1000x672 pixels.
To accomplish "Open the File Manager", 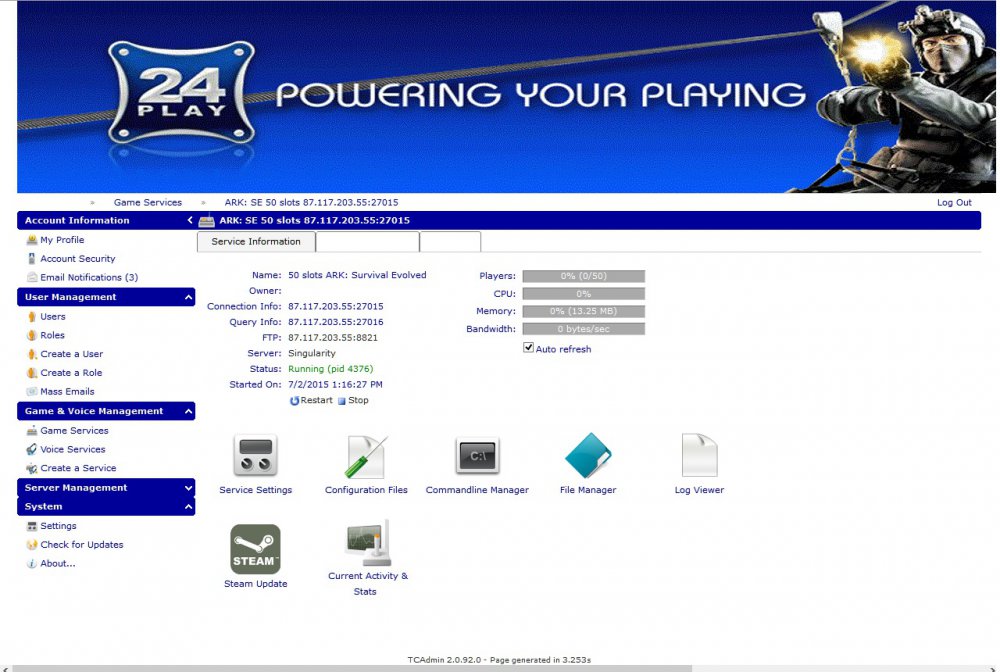I will pyautogui.click(x=587, y=462).
